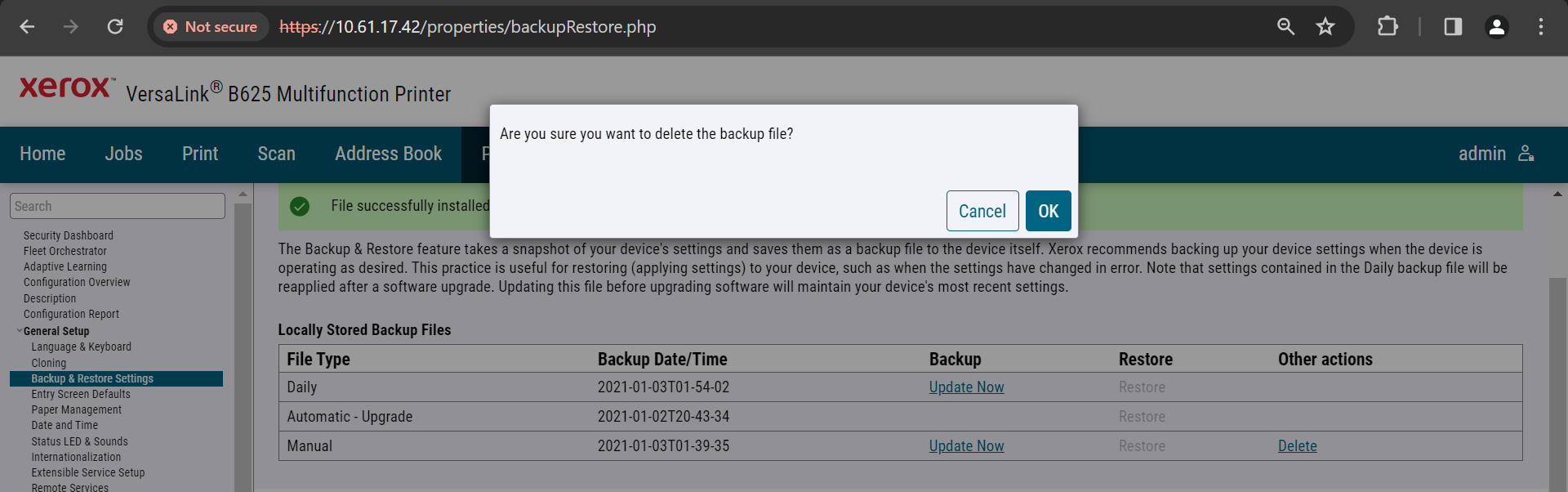1568x492 pixels.
Task: Open the browser side panel icon
Action: [x=1453, y=27]
